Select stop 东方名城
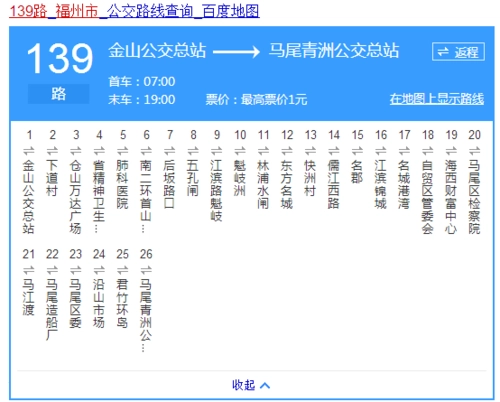 coord(287,184)
